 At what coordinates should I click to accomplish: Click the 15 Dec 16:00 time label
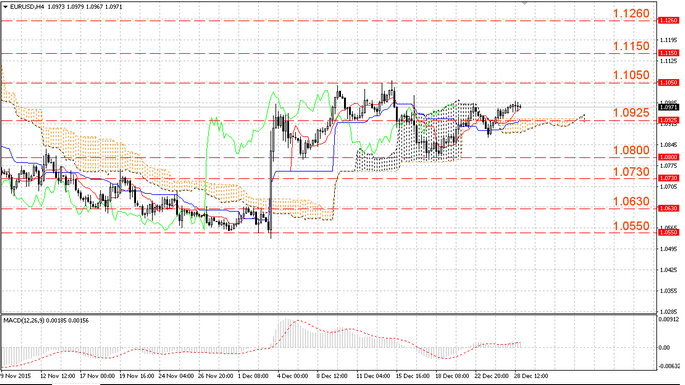pos(413,376)
